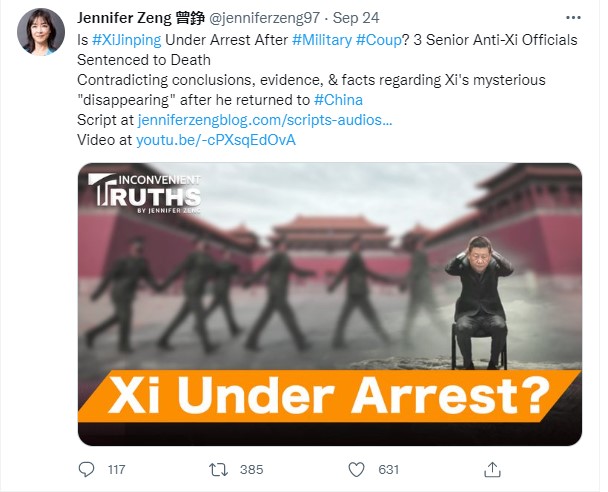
Task: Open the #Military hashtag
Action: point(322,40)
